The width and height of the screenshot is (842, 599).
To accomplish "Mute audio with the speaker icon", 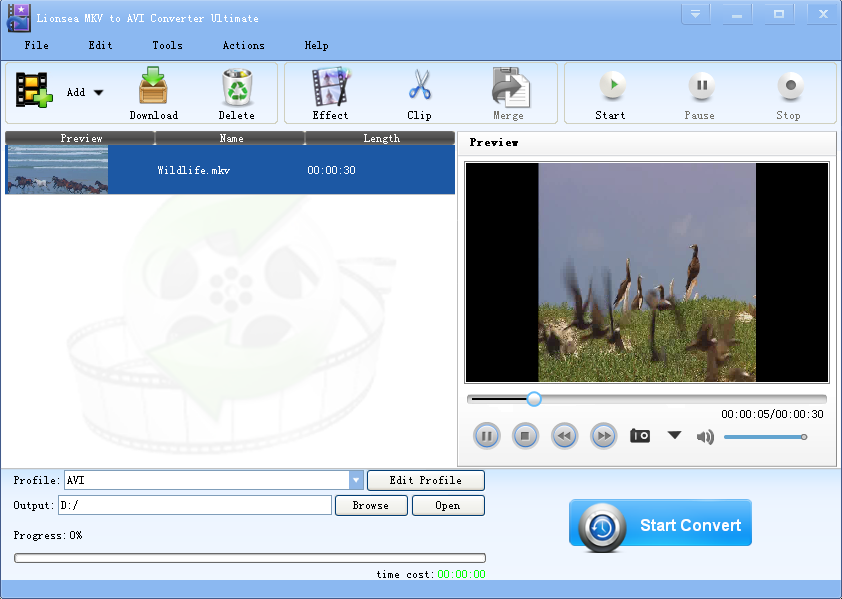I will (705, 436).
